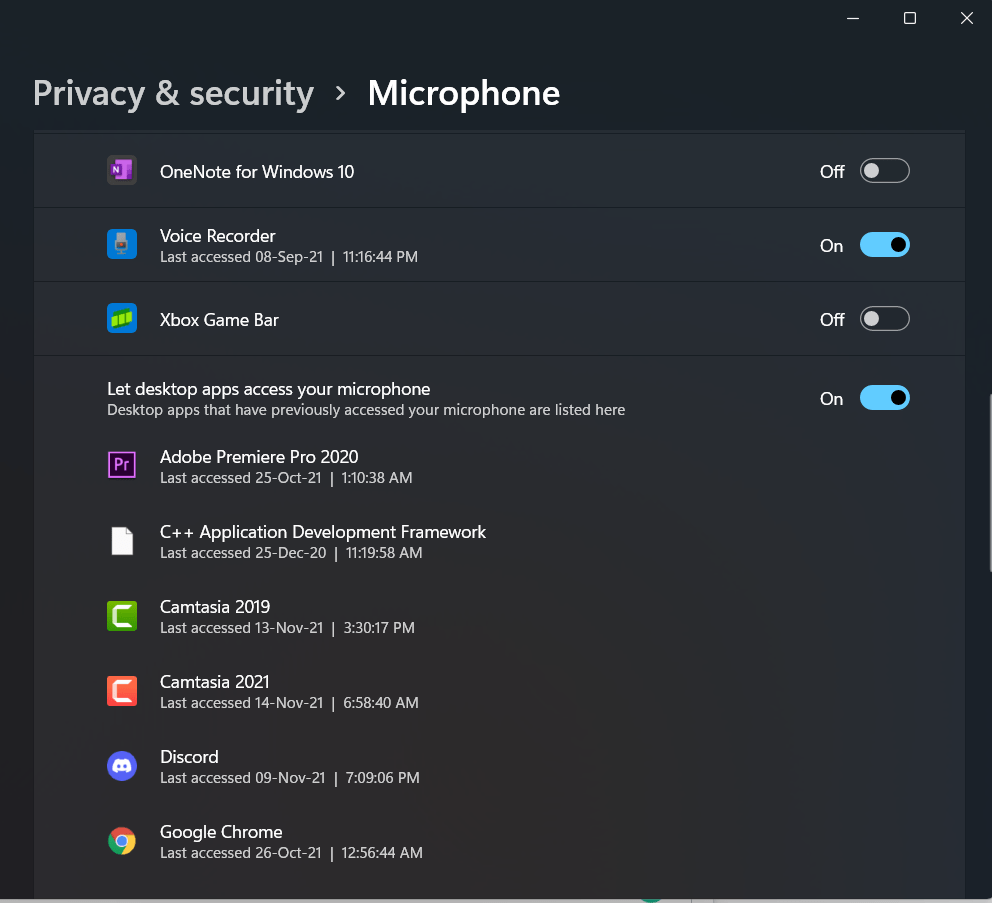
Task: Click the Voice Recorder app icon
Action: [122, 245]
